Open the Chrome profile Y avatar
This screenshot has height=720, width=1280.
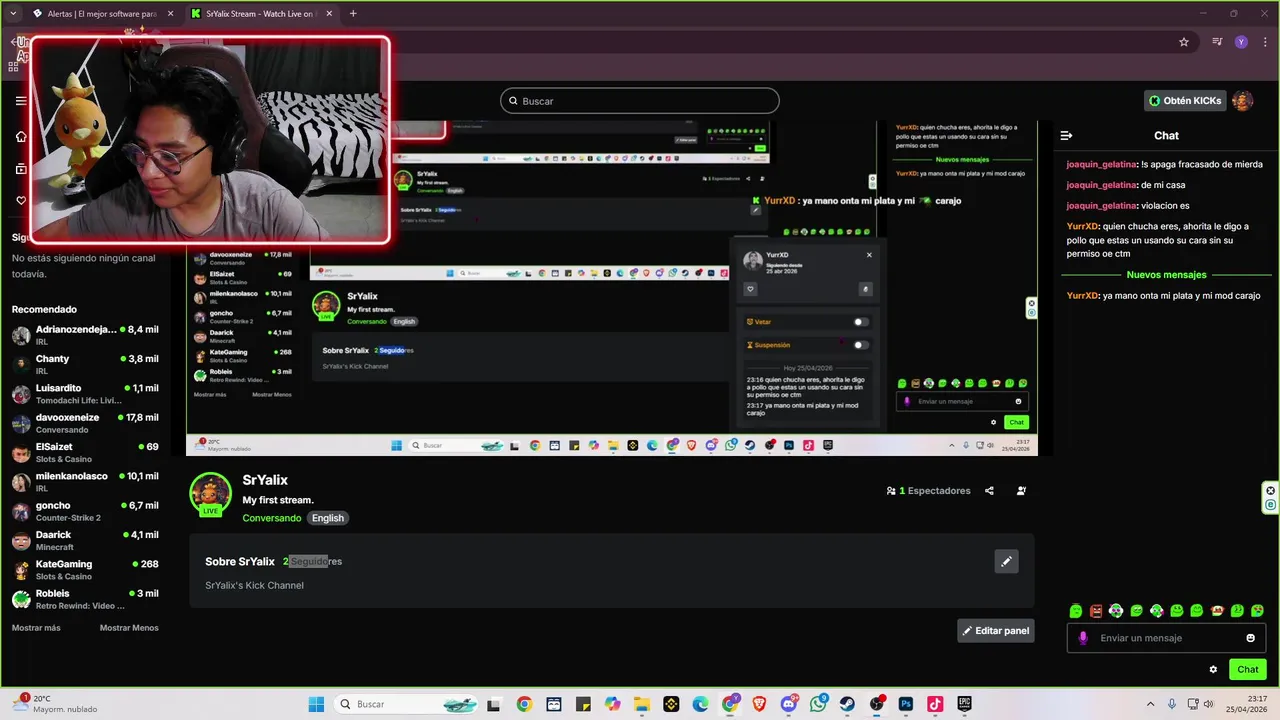(1241, 42)
